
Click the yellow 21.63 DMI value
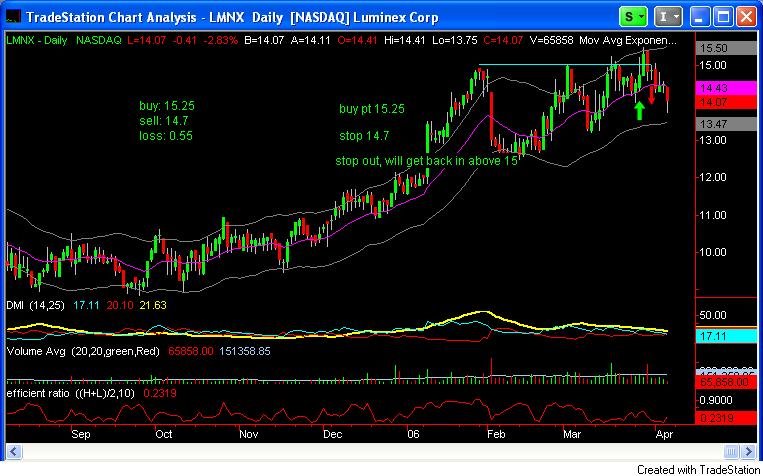[153, 306]
